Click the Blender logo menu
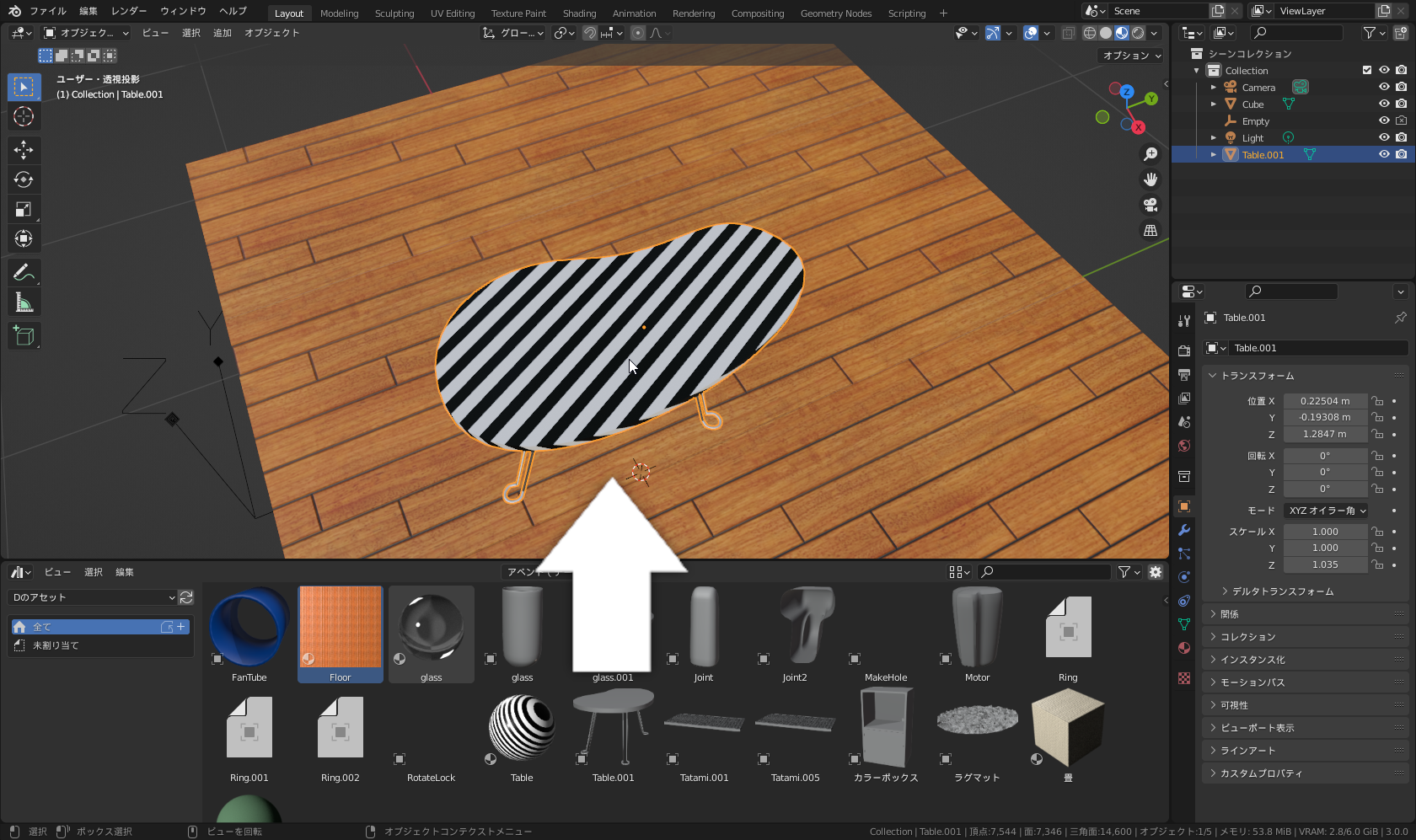Image resolution: width=1416 pixels, height=840 pixels. (14, 11)
